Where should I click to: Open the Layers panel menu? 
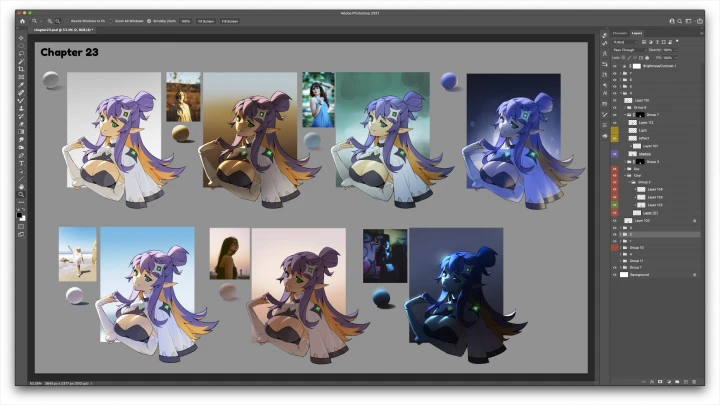[701, 33]
